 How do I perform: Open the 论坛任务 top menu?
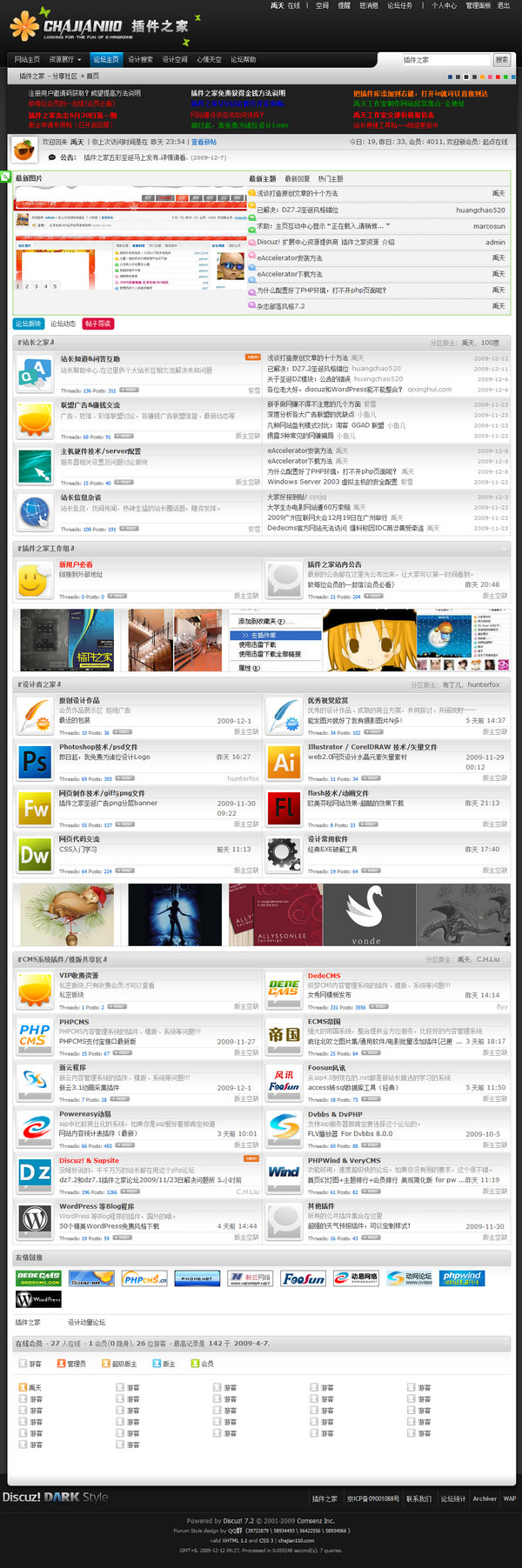[x=400, y=5]
